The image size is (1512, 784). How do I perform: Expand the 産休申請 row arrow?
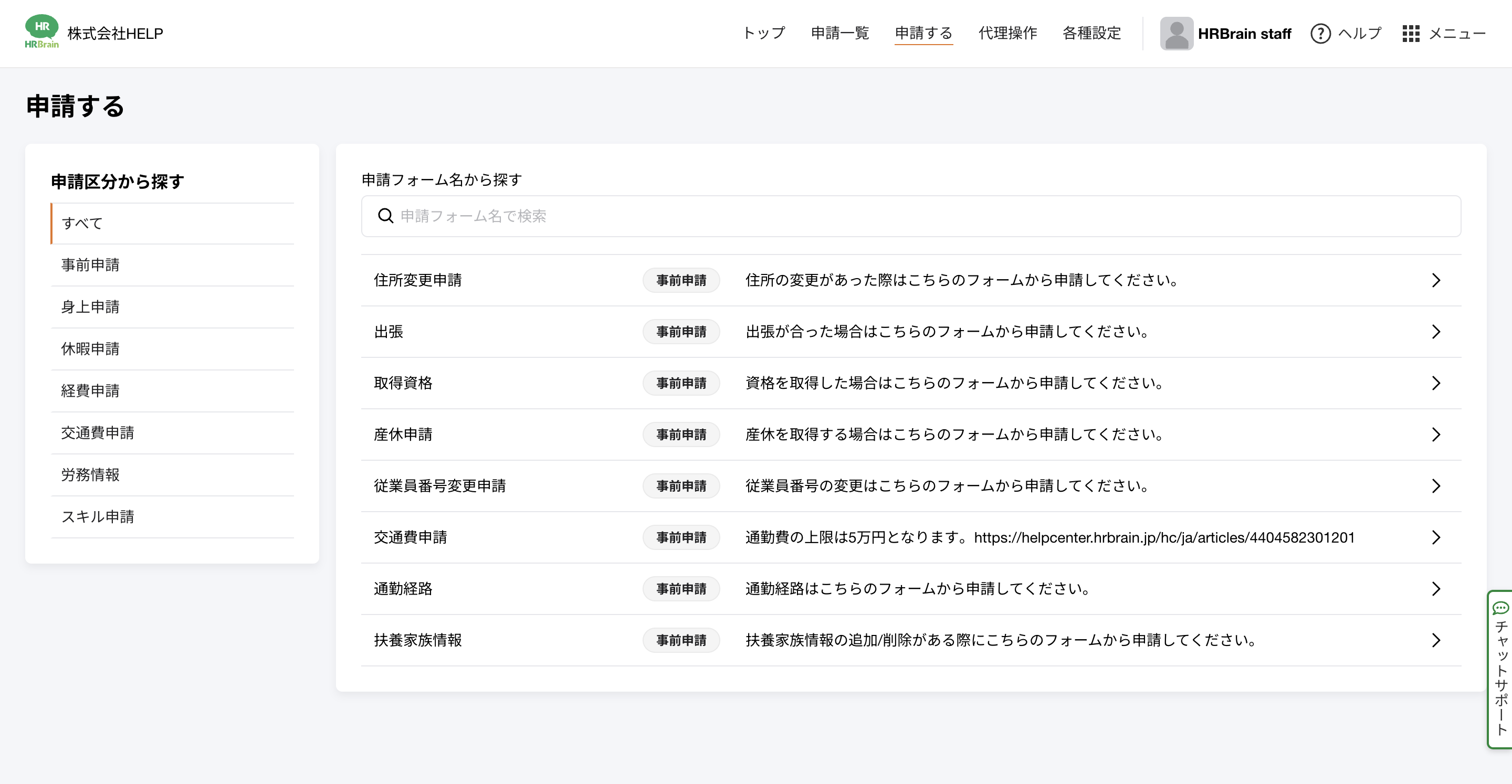click(x=1436, y=435)
